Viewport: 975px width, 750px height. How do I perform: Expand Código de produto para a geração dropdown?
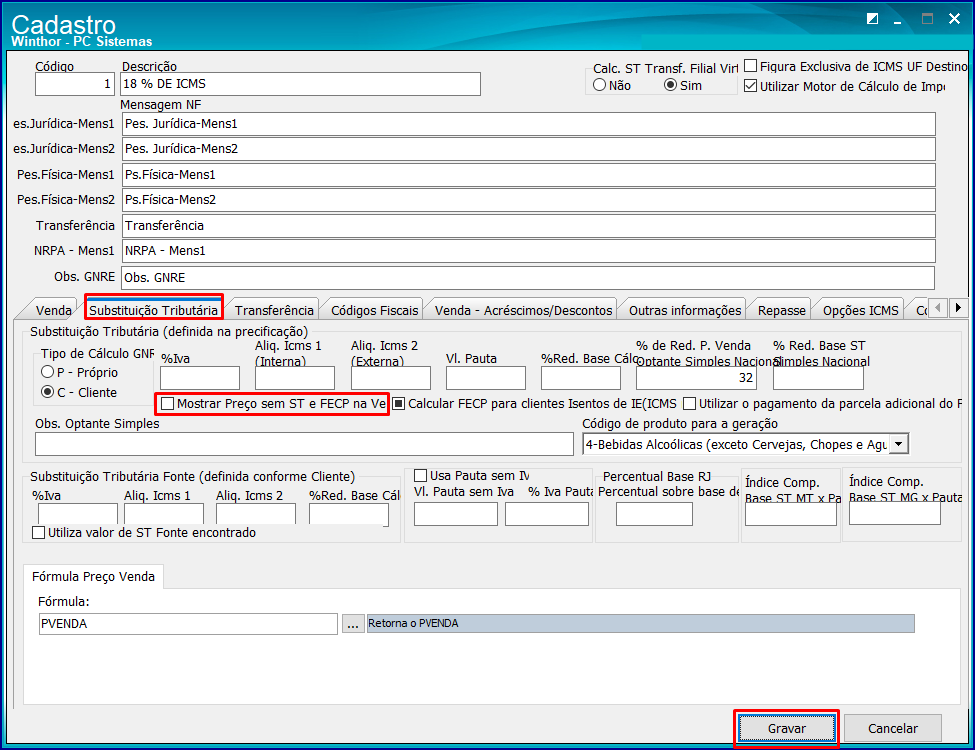(x=899, y=445)
